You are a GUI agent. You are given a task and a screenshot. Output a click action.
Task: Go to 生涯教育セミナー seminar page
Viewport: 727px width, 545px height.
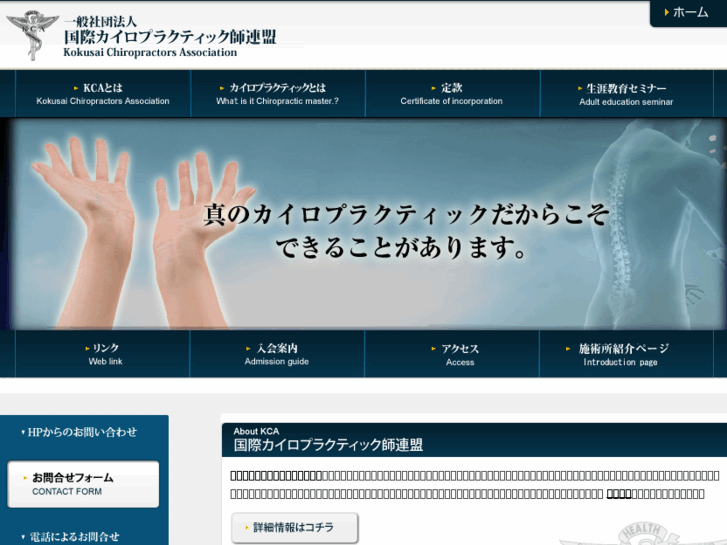tap(626, 94)
